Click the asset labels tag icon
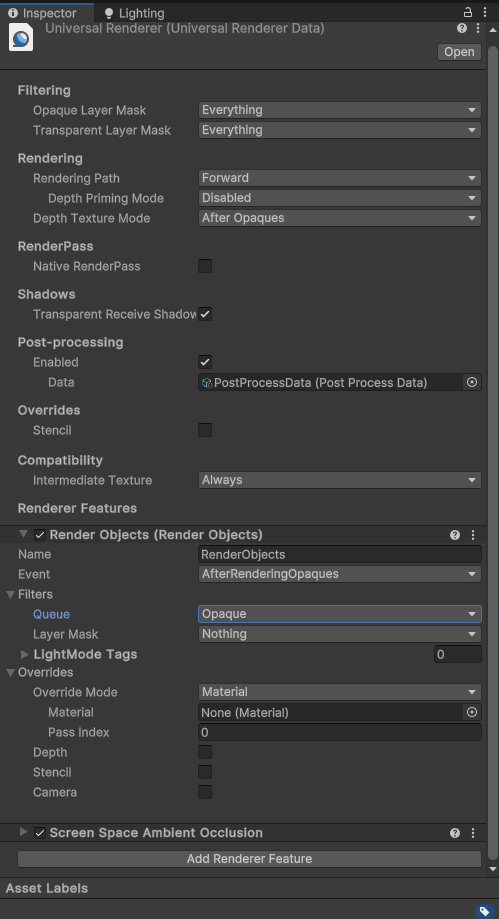This screenshot has width=499, height=919. pos(485,911)
